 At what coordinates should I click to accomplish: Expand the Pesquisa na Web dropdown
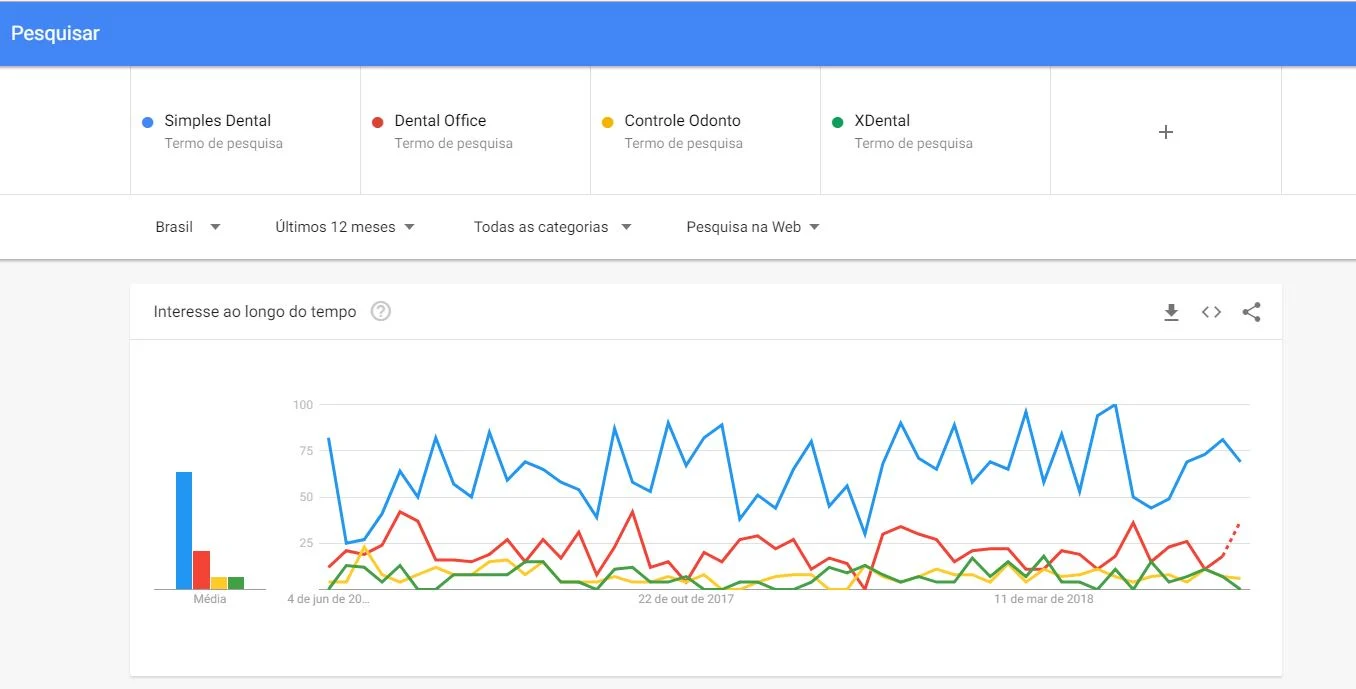[x=753, y=227]
